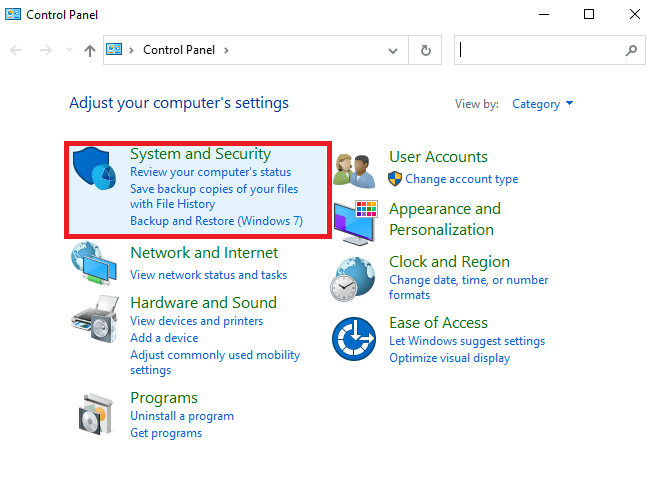Open Review your computer's status
Image resolution: width=655 pixels, height=494 pixels.
211,172
